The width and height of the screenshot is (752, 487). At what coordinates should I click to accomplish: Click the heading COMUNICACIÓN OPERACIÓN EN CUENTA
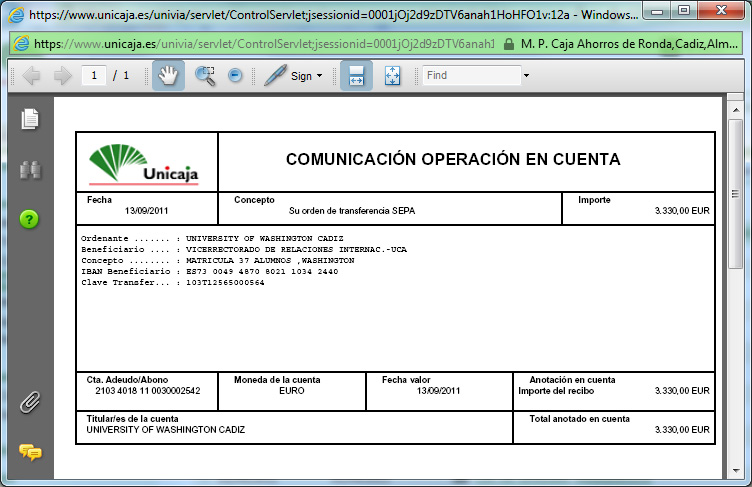[453, 159]
